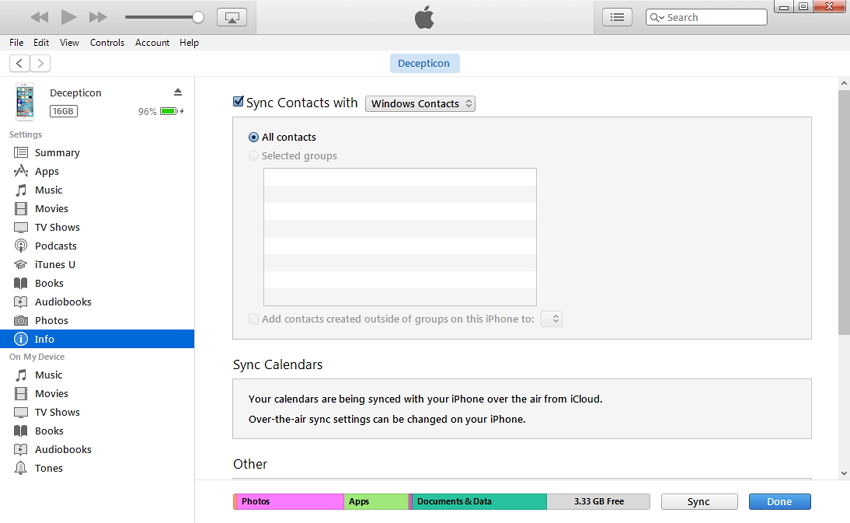850x523 pixels.
Task: Click the Photos storage segment
Action: (289, 501)
